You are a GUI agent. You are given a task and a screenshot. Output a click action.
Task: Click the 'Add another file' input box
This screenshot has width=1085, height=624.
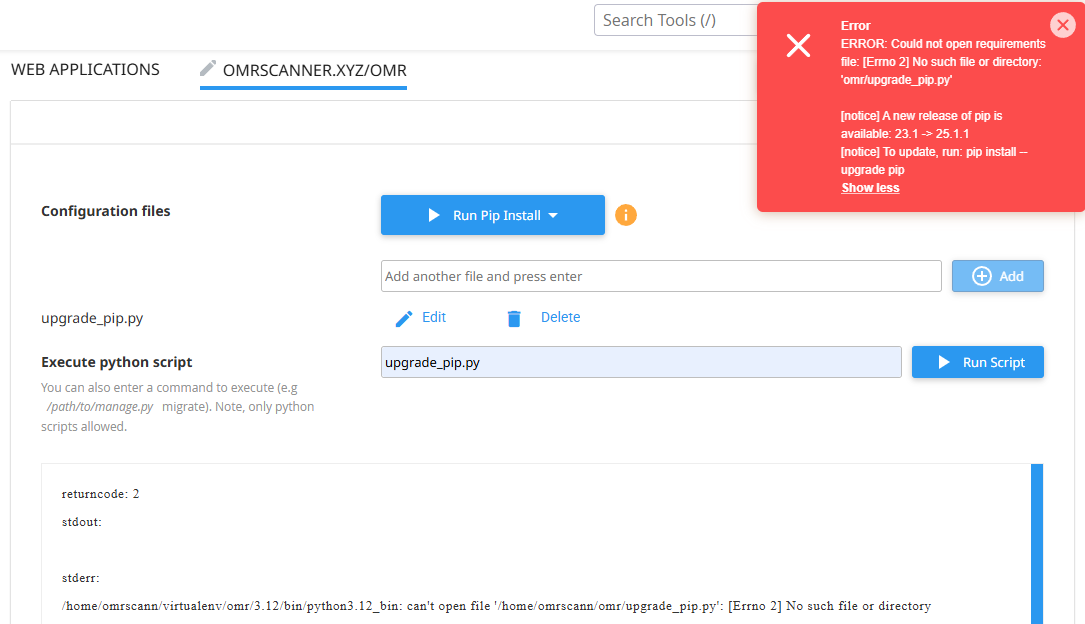660,276
